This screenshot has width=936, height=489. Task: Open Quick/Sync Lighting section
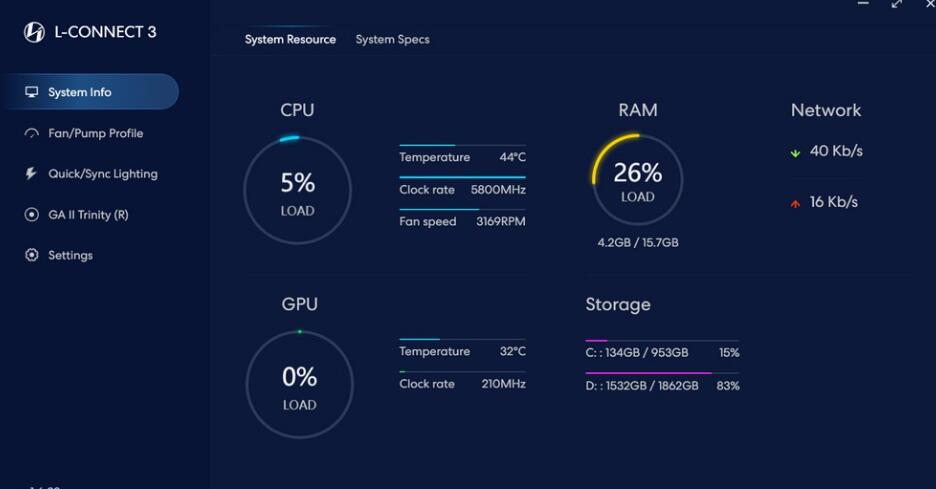(102, 174)
